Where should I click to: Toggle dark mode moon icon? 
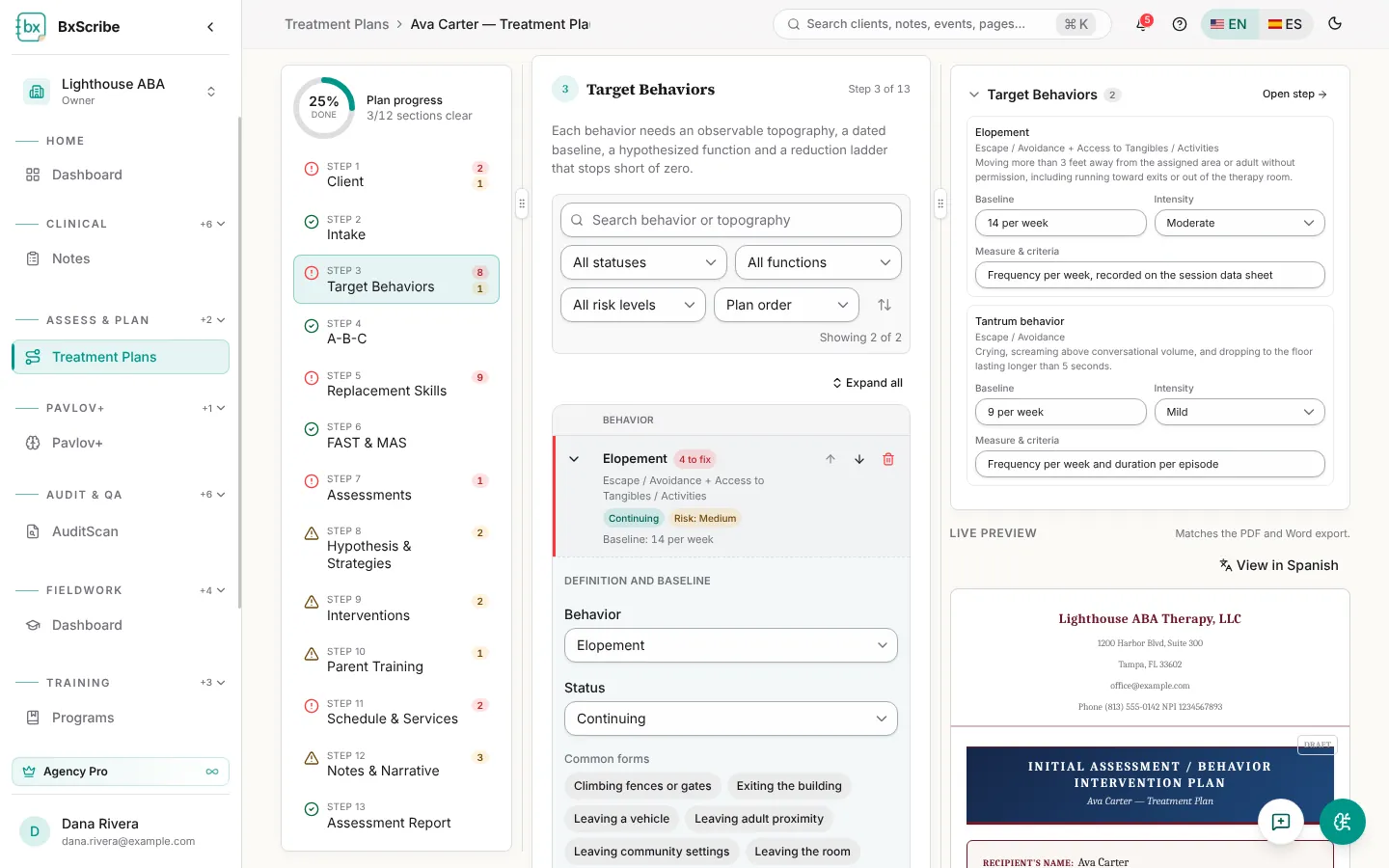[x=1335, y=24]
